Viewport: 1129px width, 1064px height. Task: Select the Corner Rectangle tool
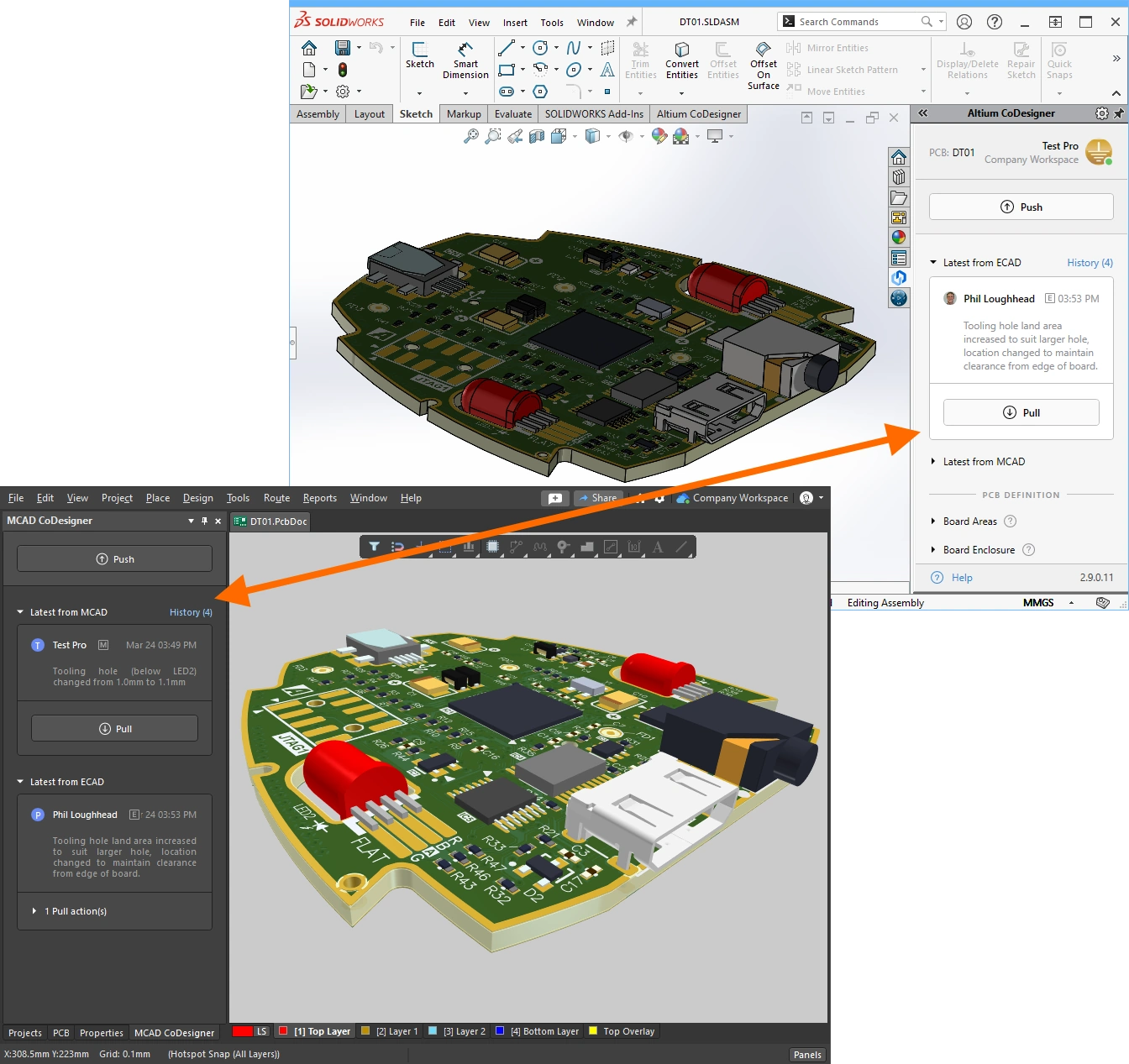click(507, 70)
